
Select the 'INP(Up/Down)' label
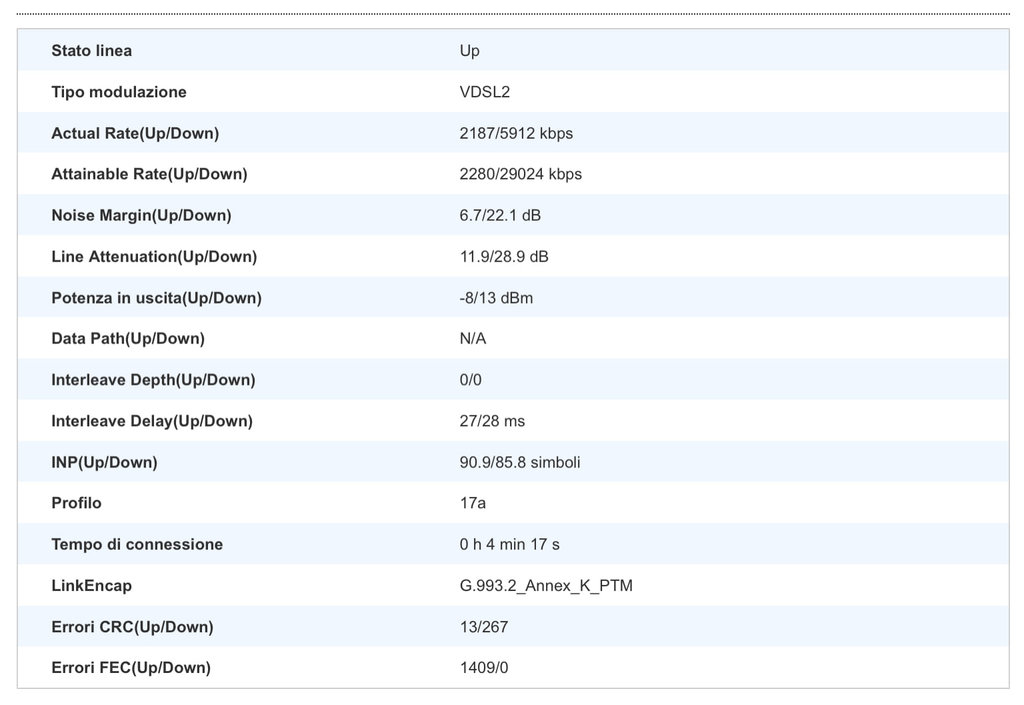(x=104, y=462)
